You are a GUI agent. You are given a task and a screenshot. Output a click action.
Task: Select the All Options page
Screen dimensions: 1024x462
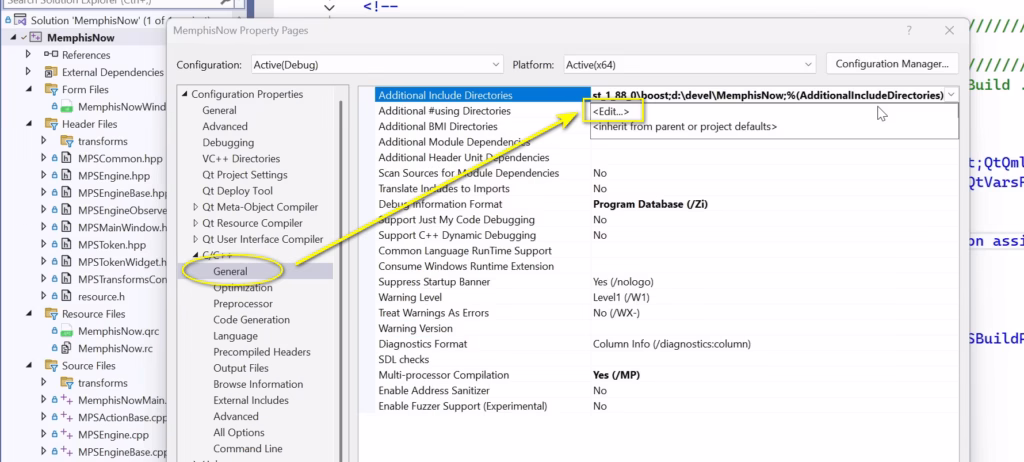click(x=238, y=433)
